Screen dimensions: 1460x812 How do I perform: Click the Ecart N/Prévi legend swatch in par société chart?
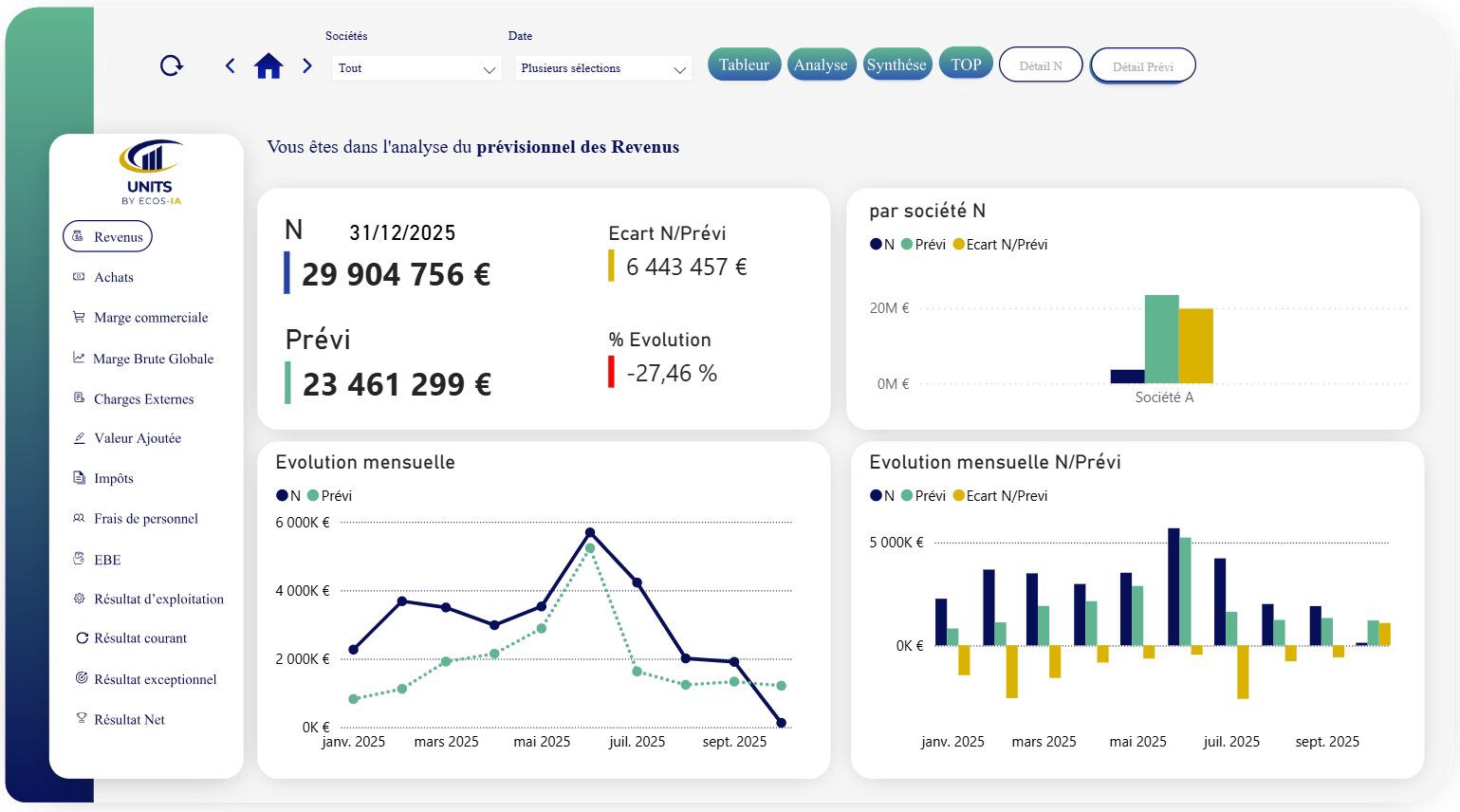click(959, 245)
